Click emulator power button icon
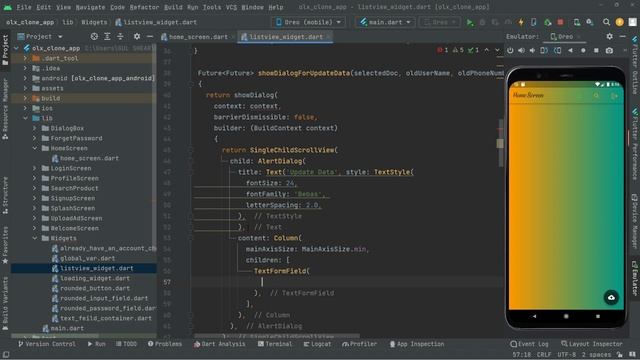Image resolution: width=640 pixels, height=360 pixels. click(x=510, y=51)
